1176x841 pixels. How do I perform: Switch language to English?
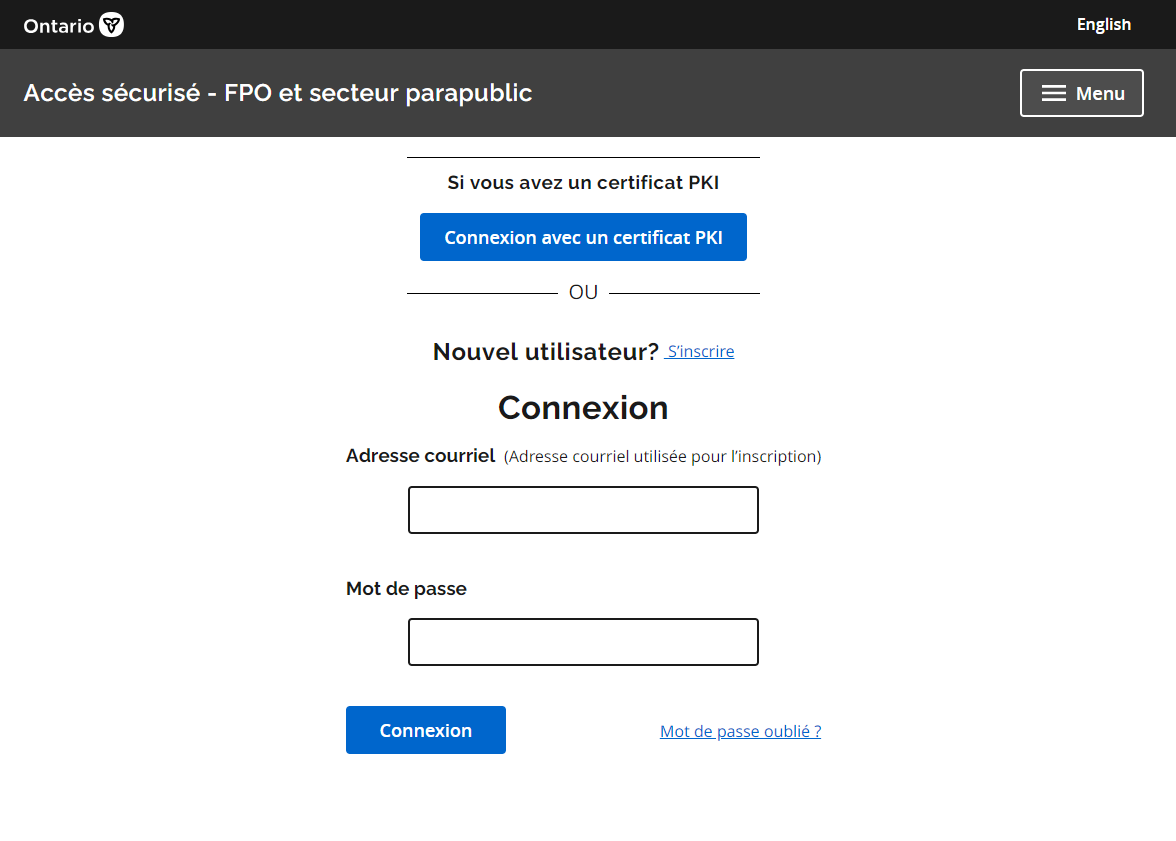point(1103,24)
